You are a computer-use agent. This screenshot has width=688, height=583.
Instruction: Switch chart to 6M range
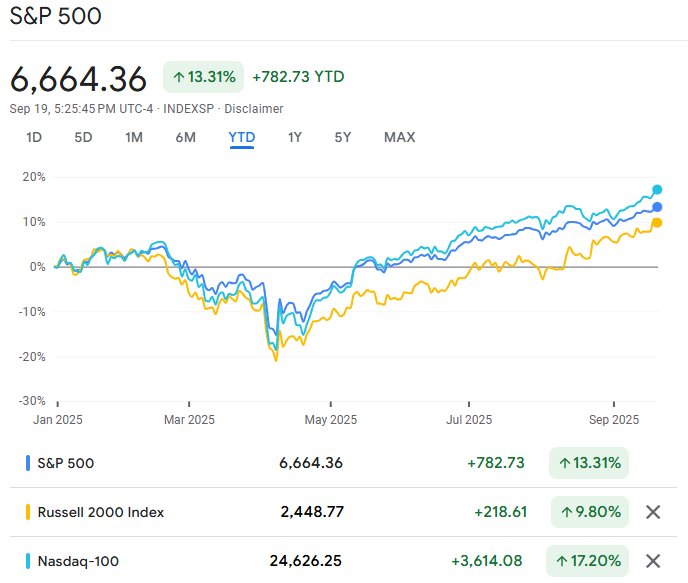tap(185, 137)
